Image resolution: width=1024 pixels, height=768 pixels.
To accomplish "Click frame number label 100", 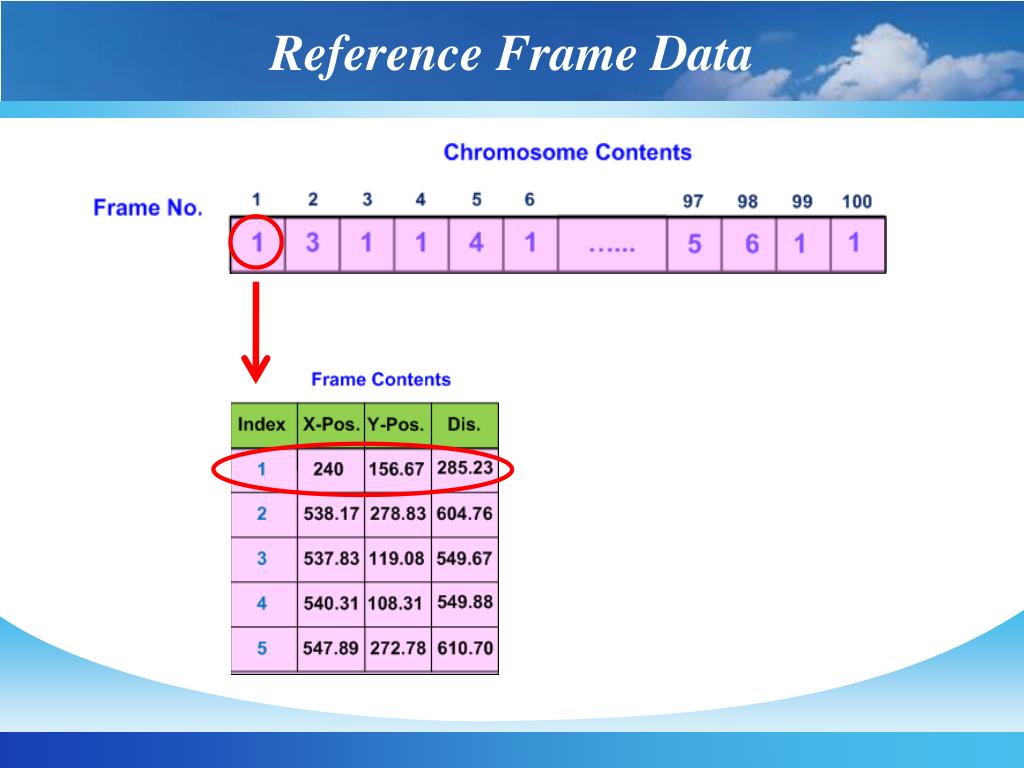I will 857,201.
